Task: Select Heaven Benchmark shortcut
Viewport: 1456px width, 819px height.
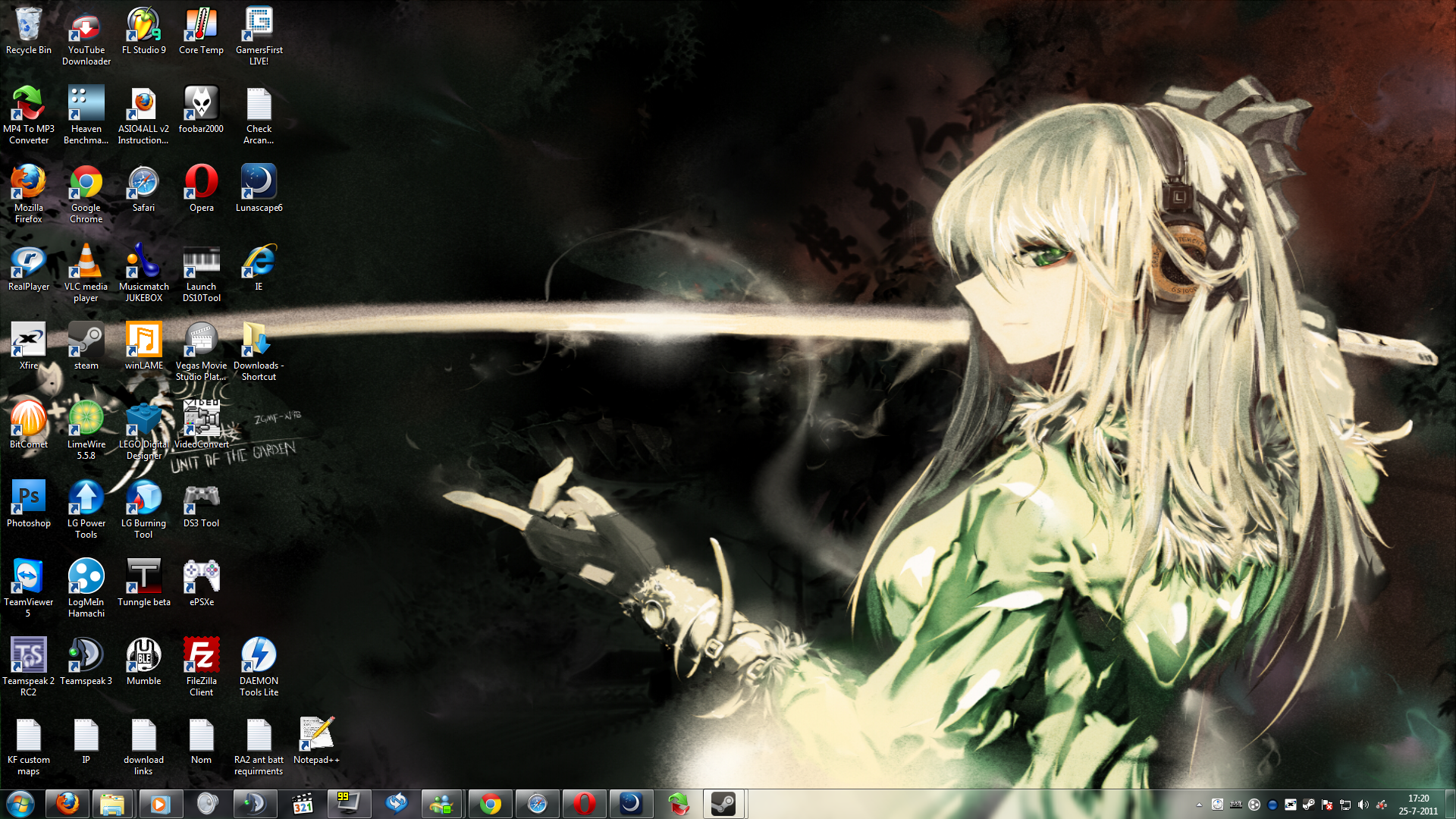Action: click(x=86, y=116)
